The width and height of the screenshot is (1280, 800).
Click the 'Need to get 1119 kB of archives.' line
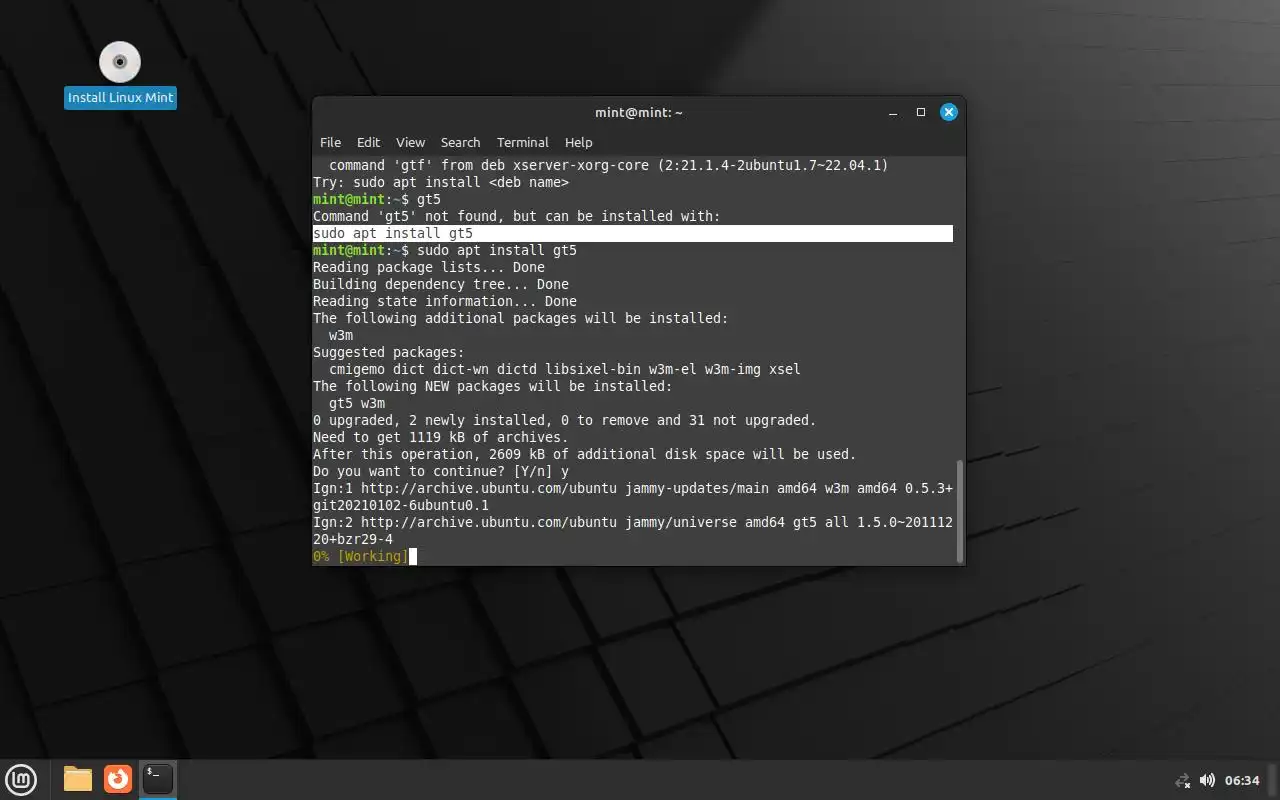point(441,437)
